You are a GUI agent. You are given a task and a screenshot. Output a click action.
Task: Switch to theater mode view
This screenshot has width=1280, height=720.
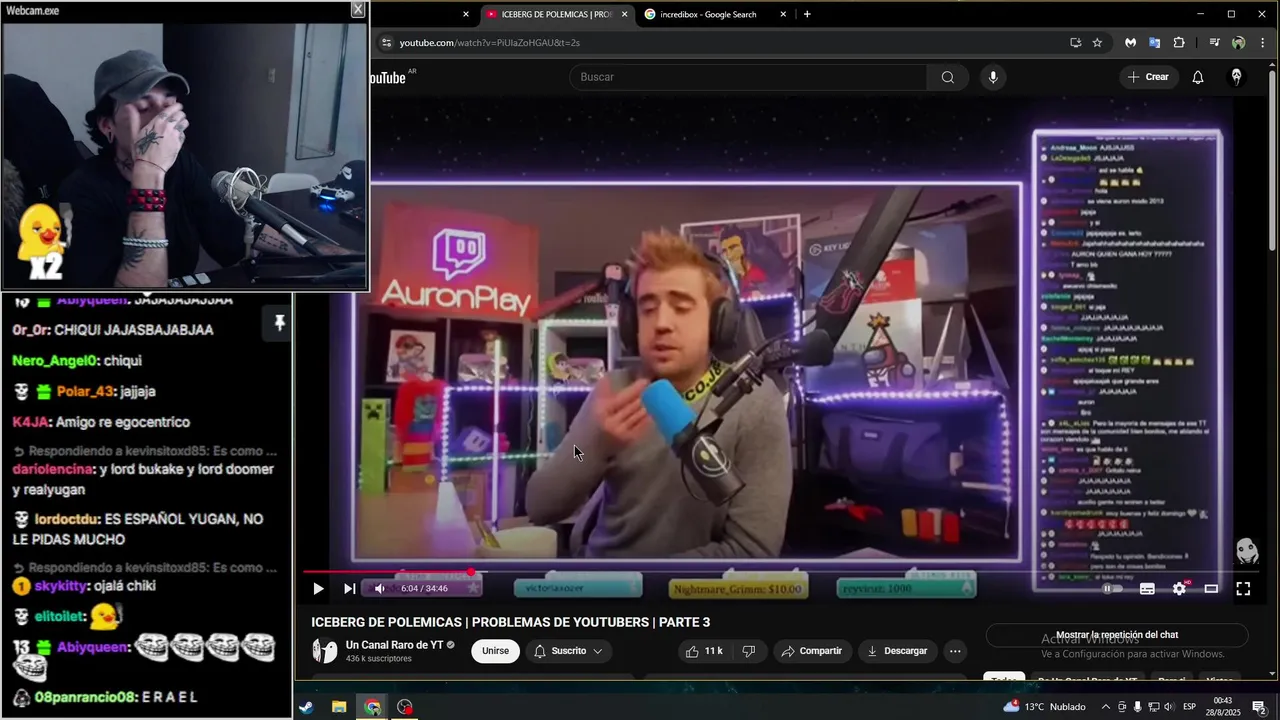point(1211,589)
